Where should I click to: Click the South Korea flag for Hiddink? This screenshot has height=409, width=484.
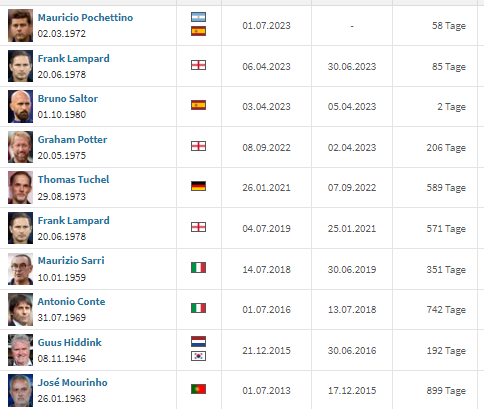click(198, 356)
